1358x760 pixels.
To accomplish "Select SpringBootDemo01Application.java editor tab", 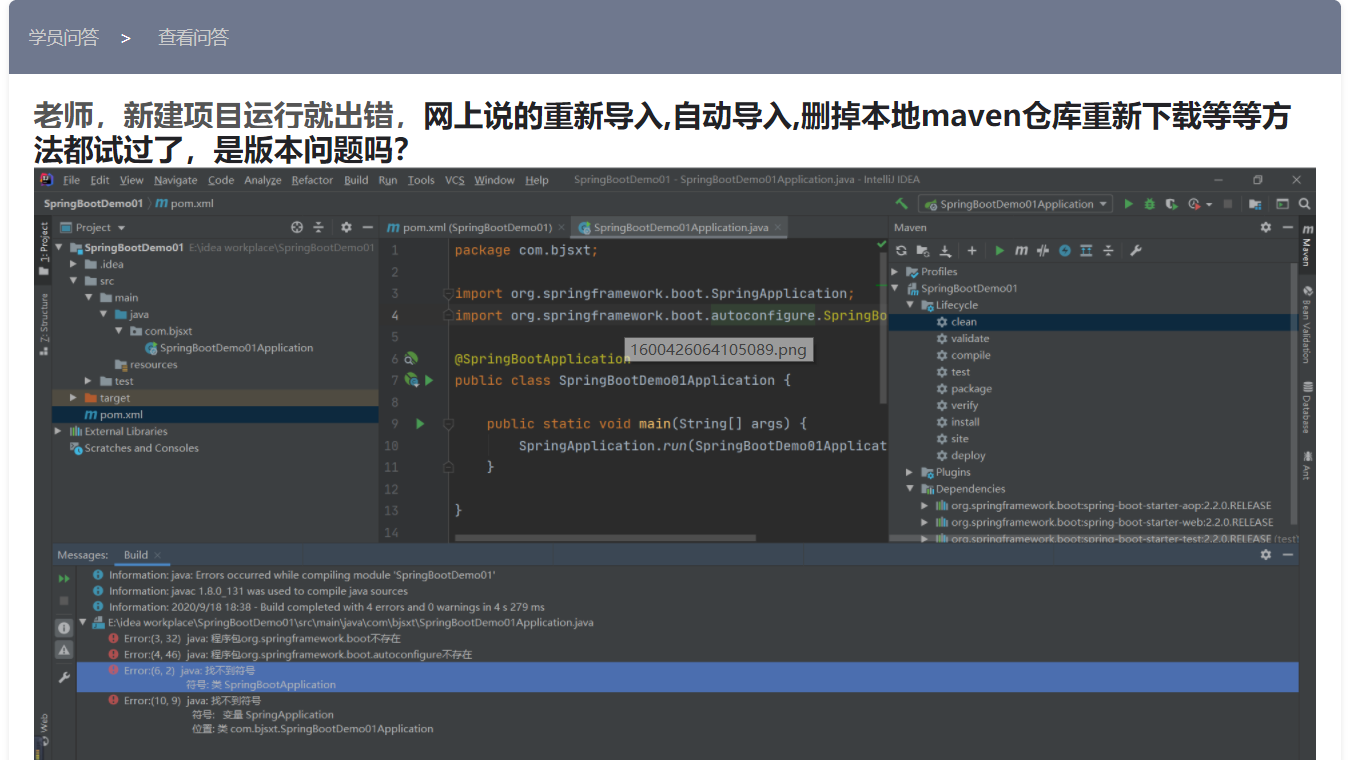I will [x=680, y=227].
